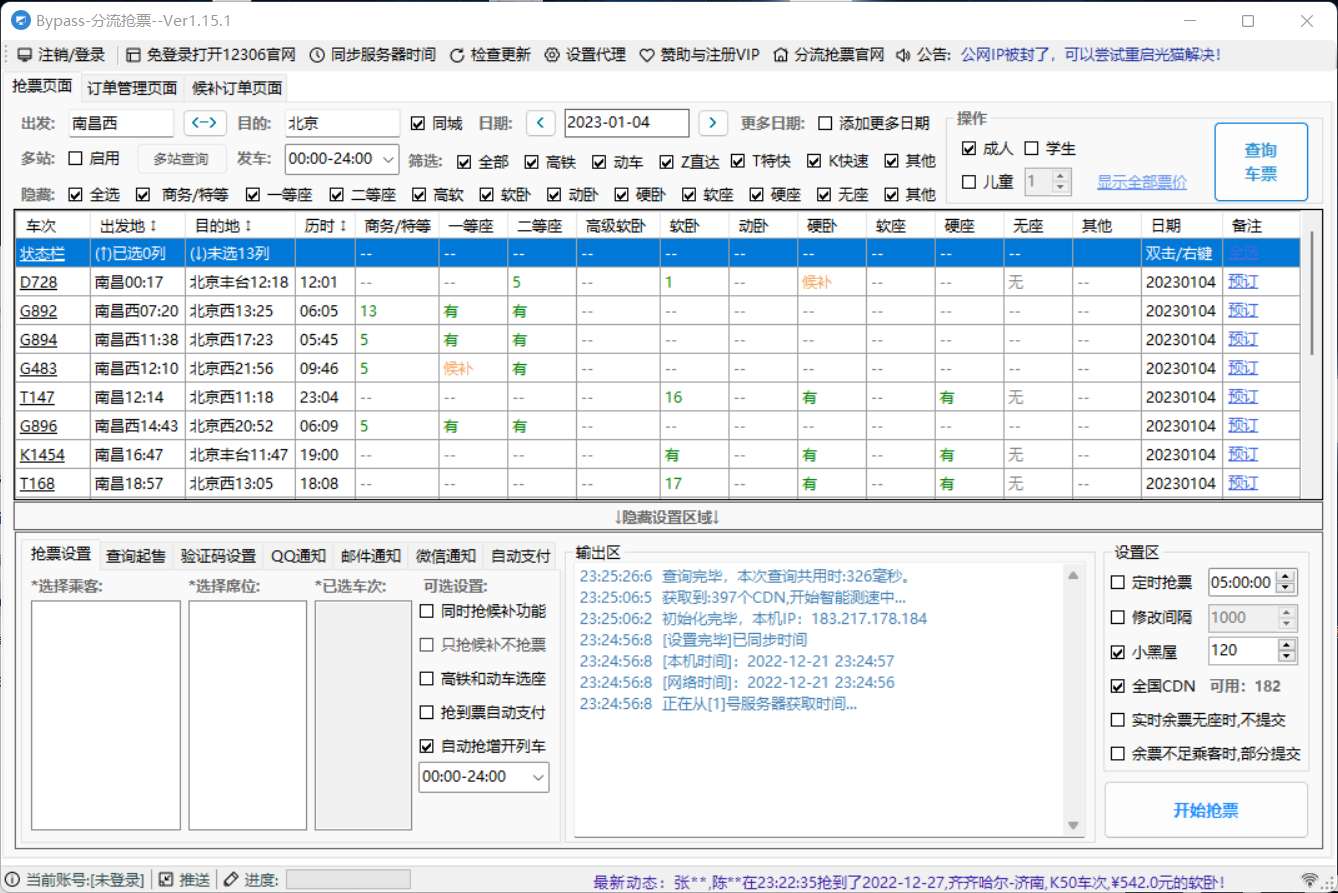Click the 推送 icon in status bar

[166, 880]
